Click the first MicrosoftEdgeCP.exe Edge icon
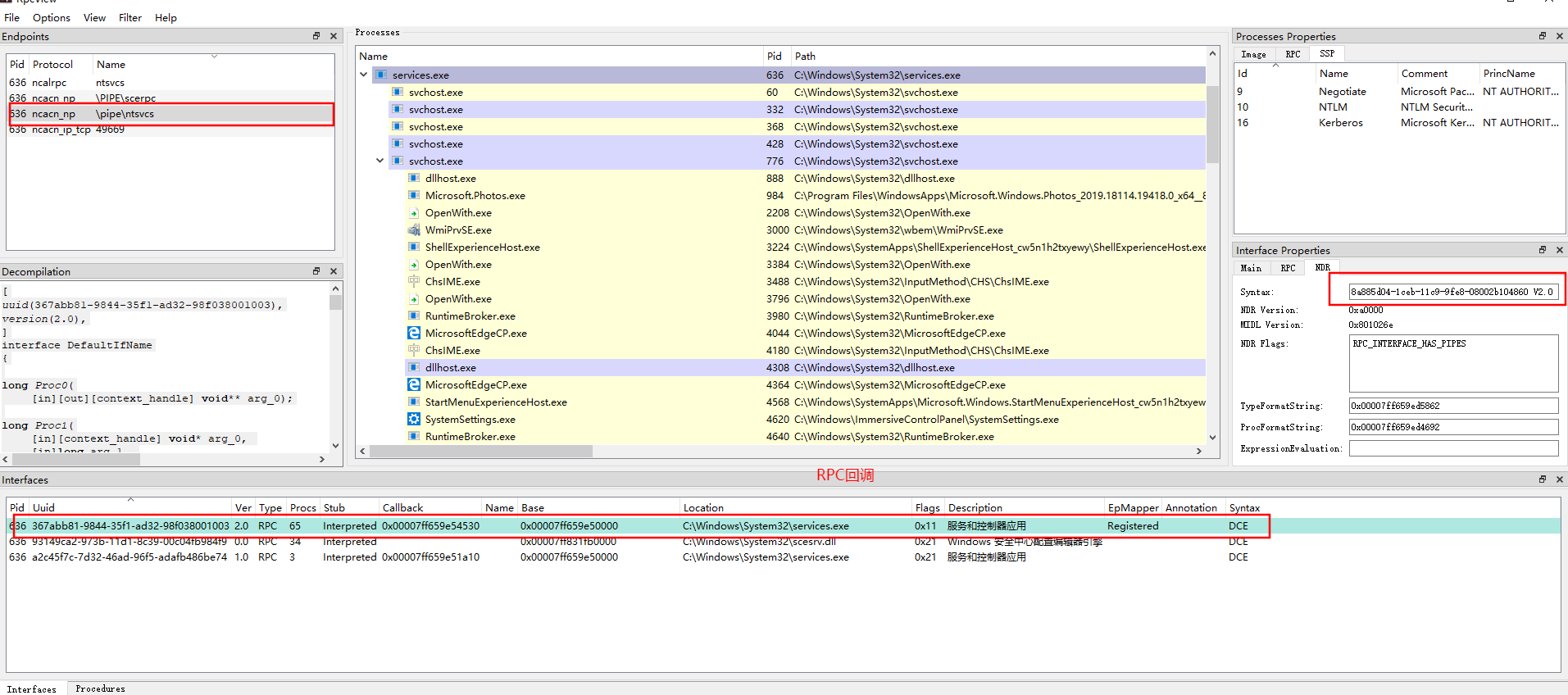This screenshot has width=1568, height=695. pyautogui.click(x=414, y=334)
